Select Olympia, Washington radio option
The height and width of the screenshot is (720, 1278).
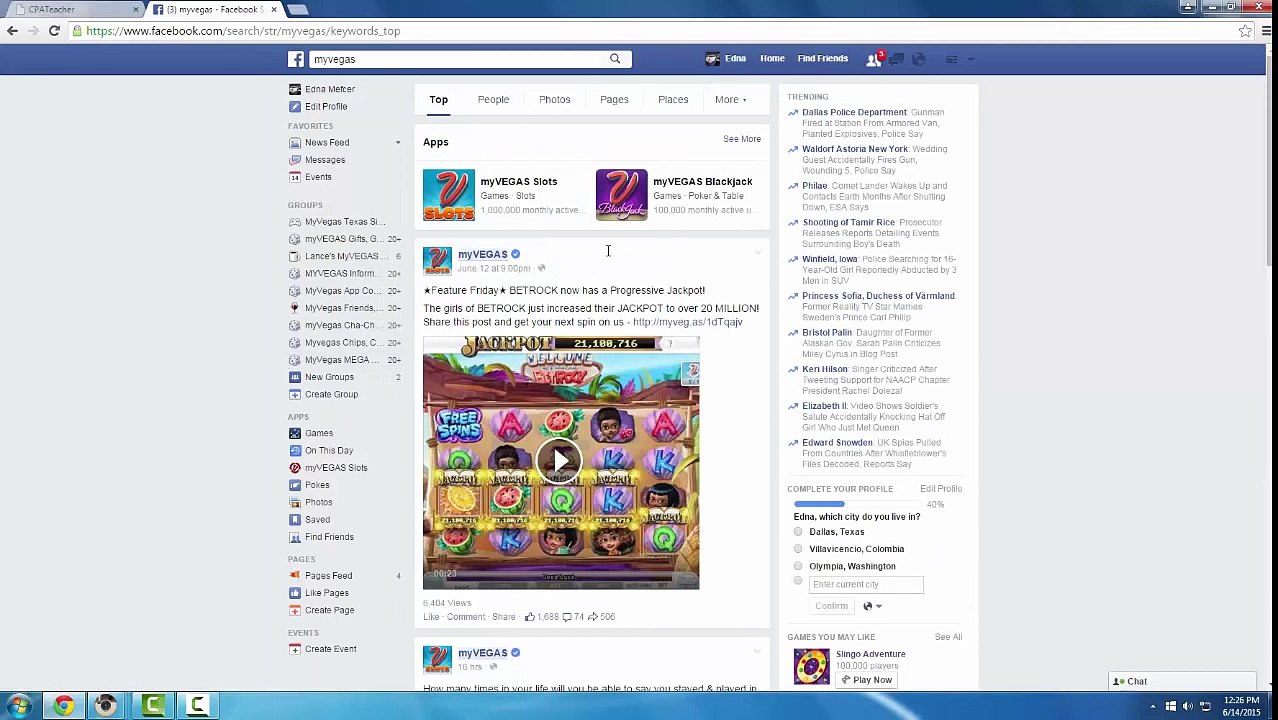798,566
